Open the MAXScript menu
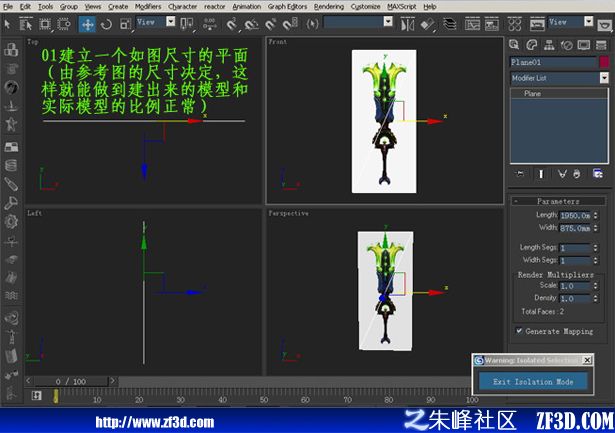Screen dimensions: 615x433 (401, 7)
